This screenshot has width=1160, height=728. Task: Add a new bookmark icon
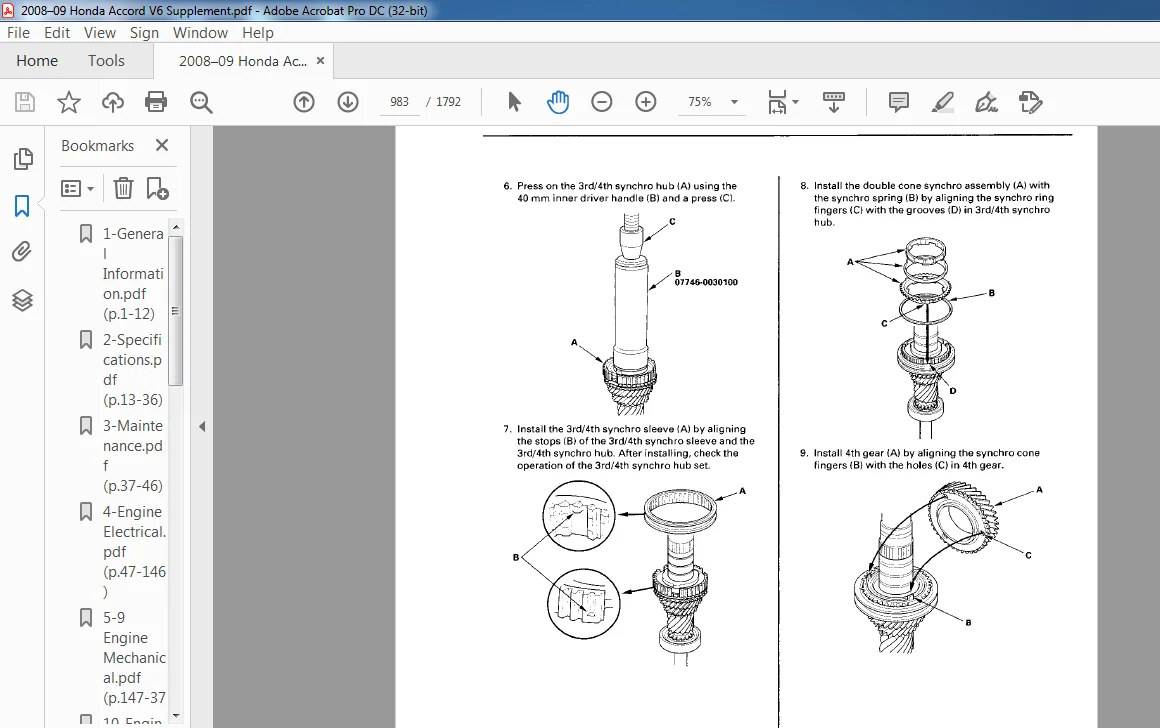click(157, 189)
